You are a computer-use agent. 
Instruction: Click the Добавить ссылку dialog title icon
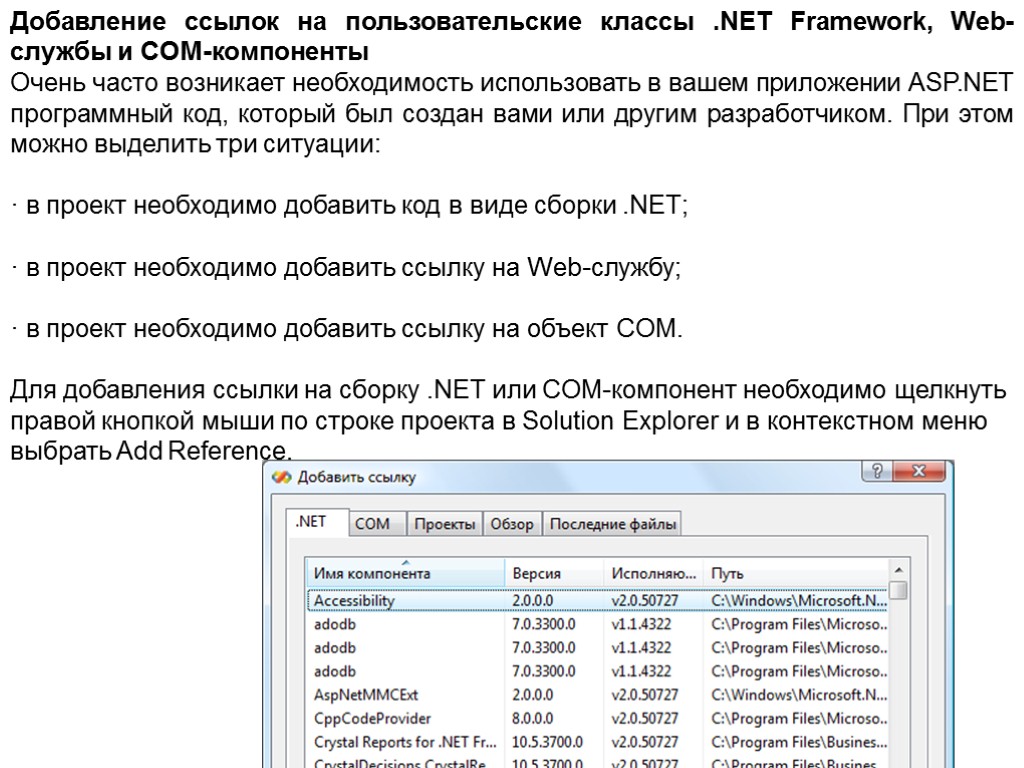click(x=281, y=477)
